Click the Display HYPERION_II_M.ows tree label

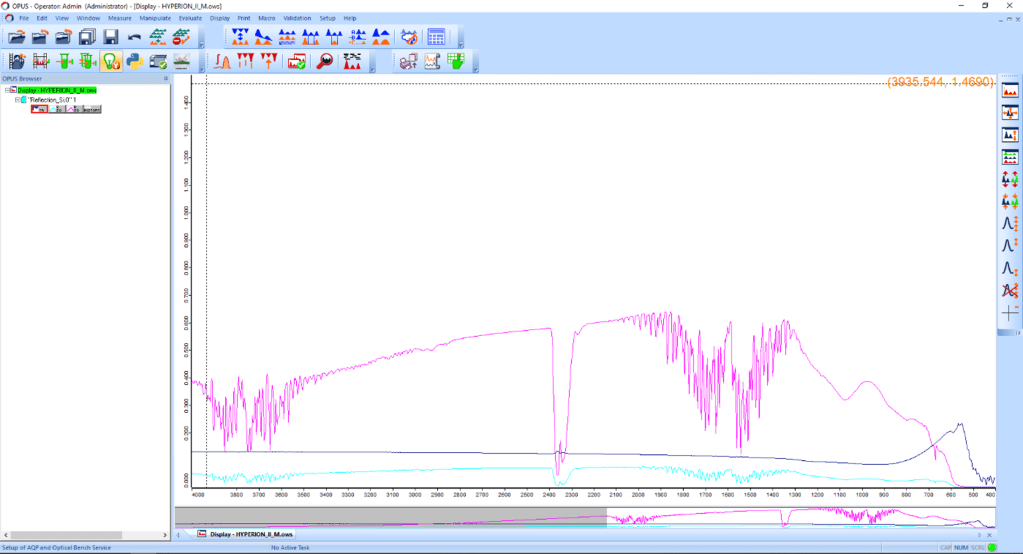[x=57, y=90]
